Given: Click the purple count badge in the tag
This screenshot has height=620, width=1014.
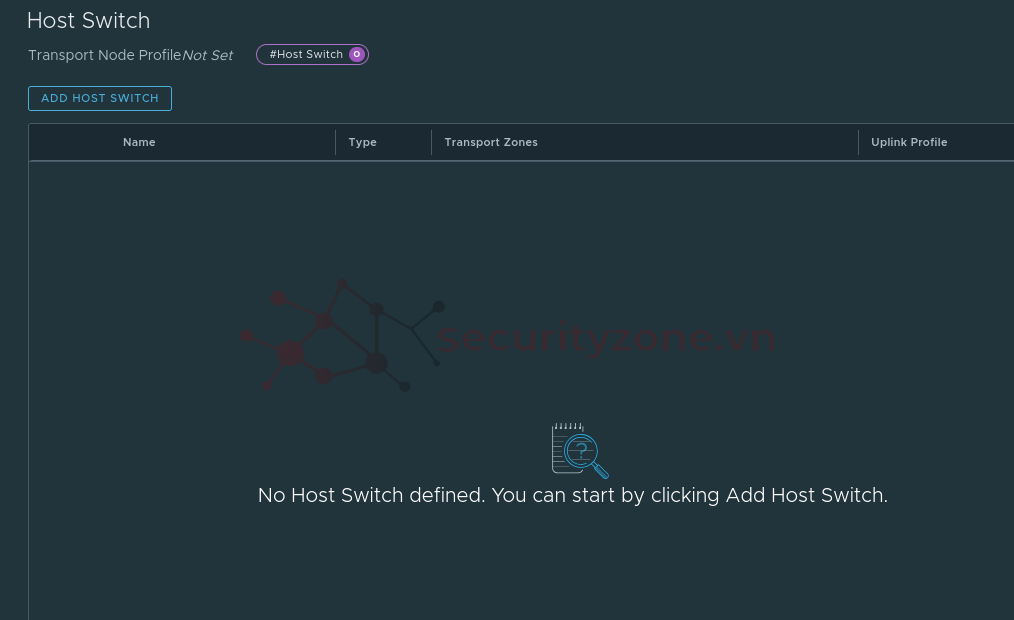Looking at the screenshot, I should [356, 54].
